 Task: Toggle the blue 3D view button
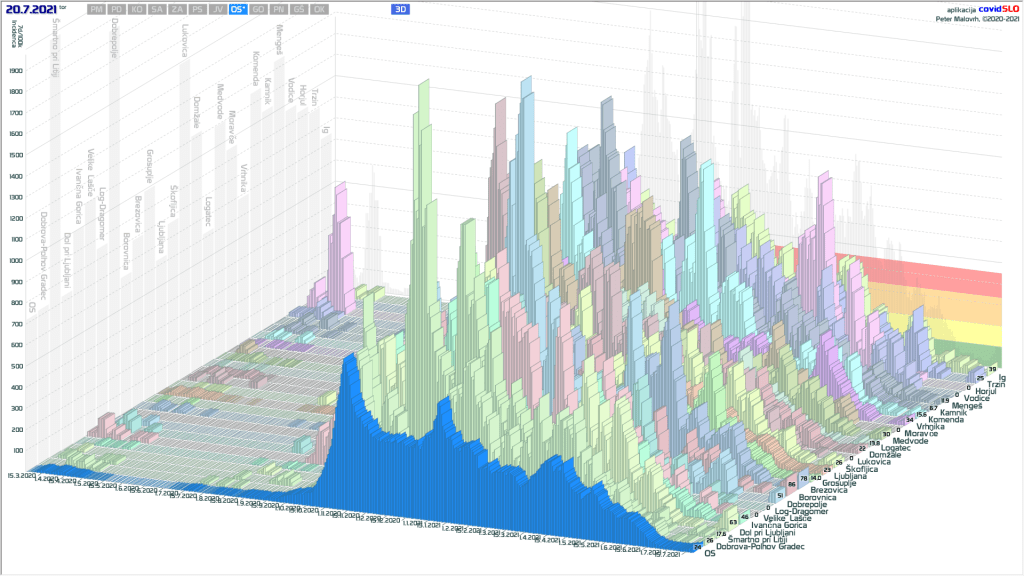pos(400,9)
